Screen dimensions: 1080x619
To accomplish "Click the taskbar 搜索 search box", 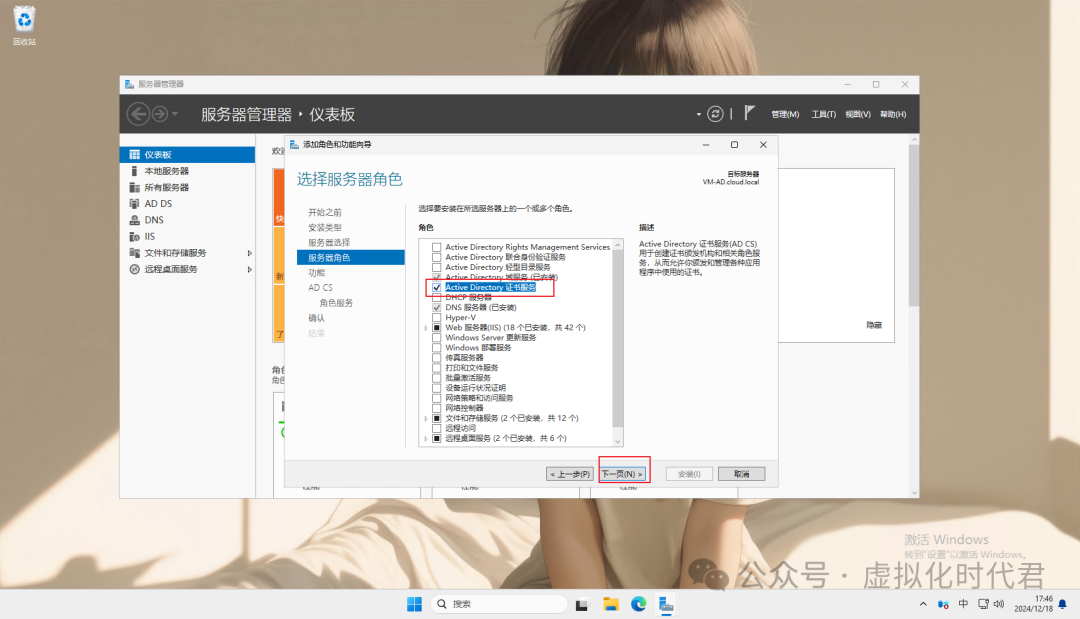I will (x=499, y=604).
